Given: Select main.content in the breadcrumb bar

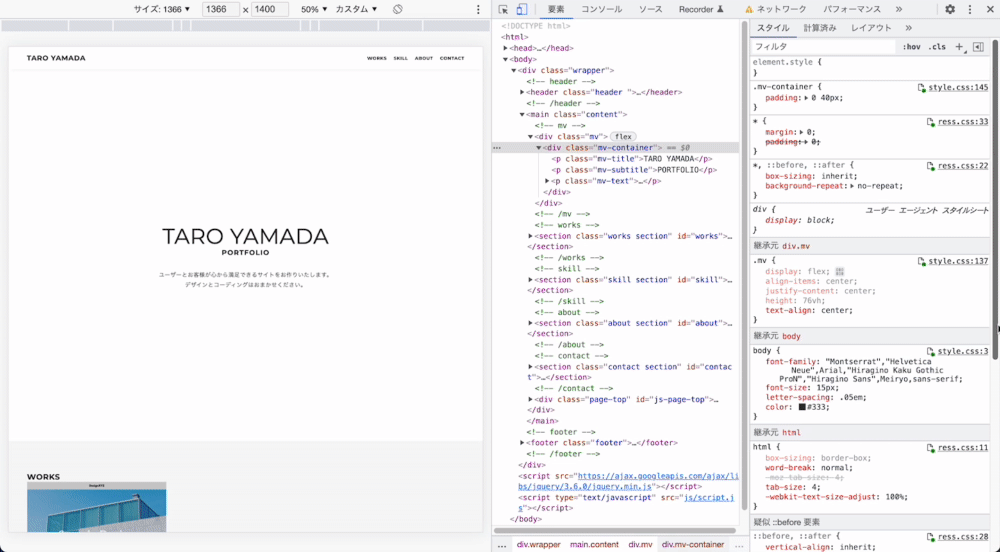Looking at the screenshot, I should 594,545.
